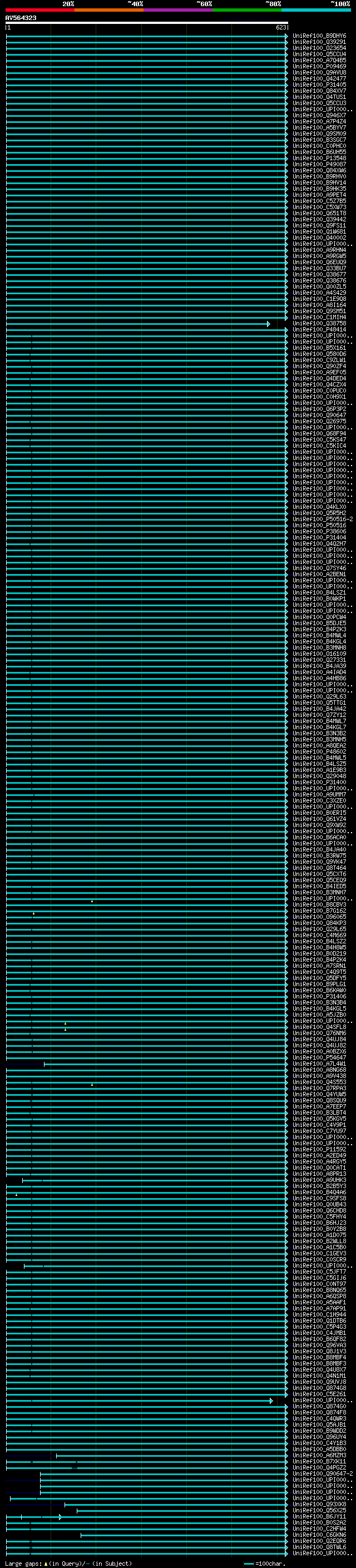
Task: Select hit label UniRef100_P09469
Action: (319, 66)
